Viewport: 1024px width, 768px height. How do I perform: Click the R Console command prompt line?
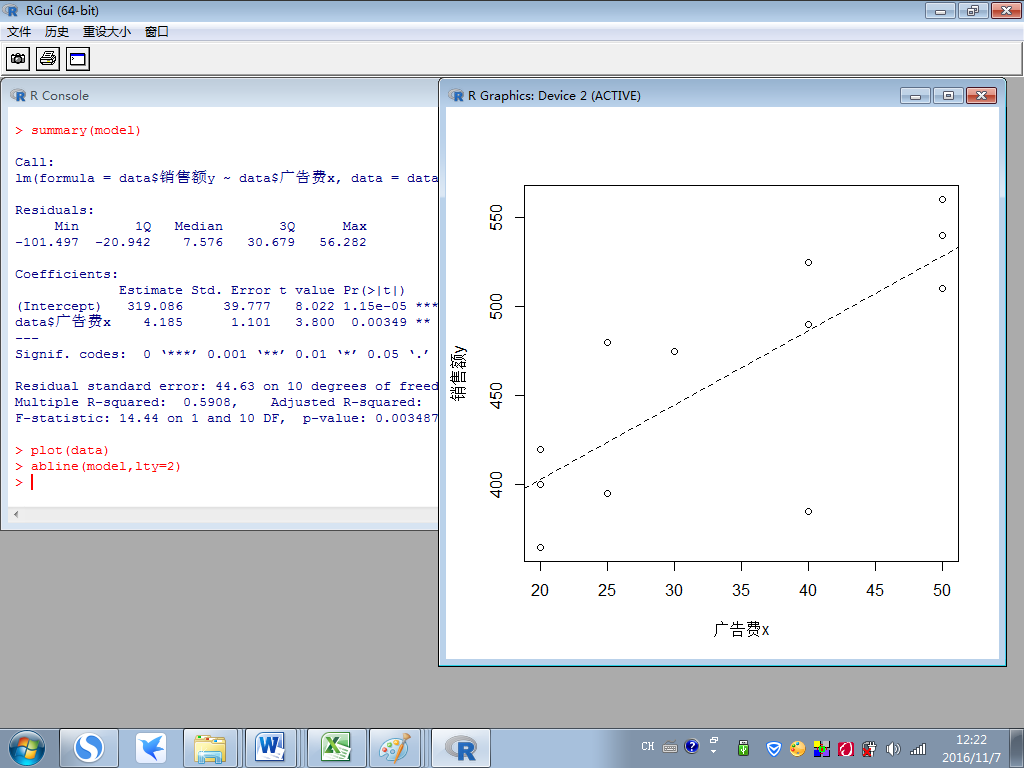[222, 483]
